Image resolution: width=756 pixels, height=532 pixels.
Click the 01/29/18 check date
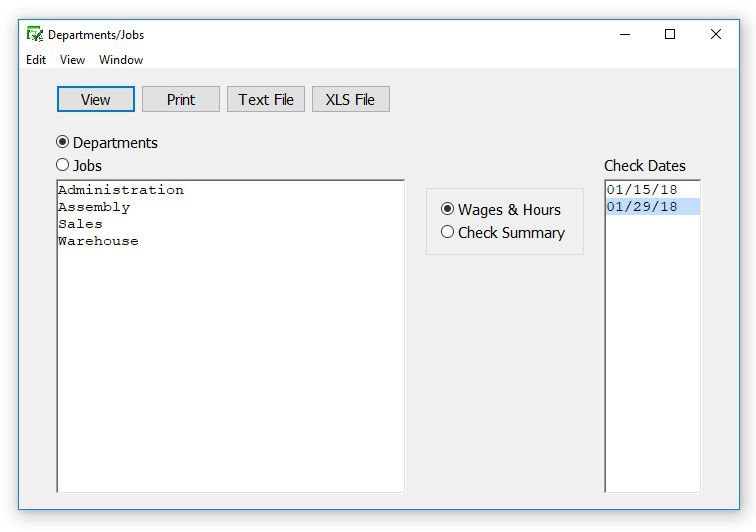(x=642, y=207)
